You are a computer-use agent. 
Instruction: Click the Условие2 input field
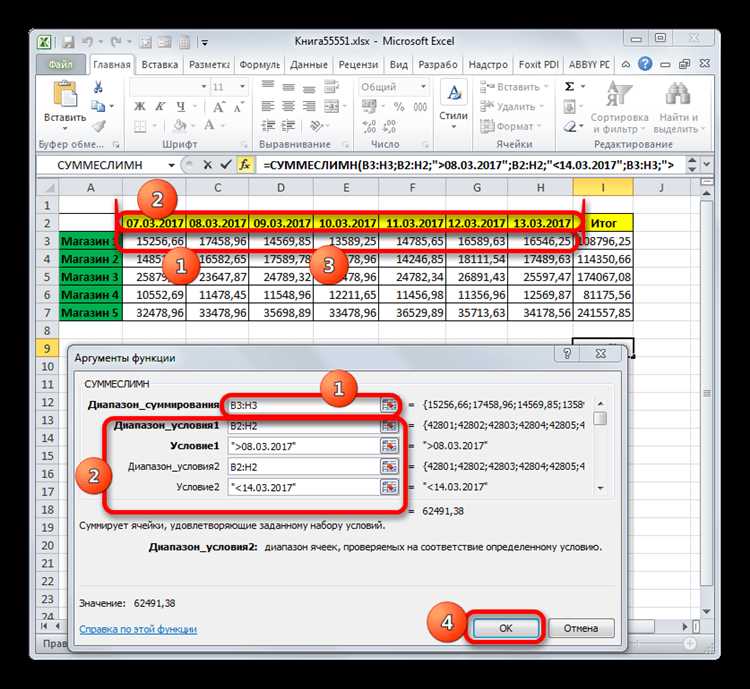(x=304, y=487)
